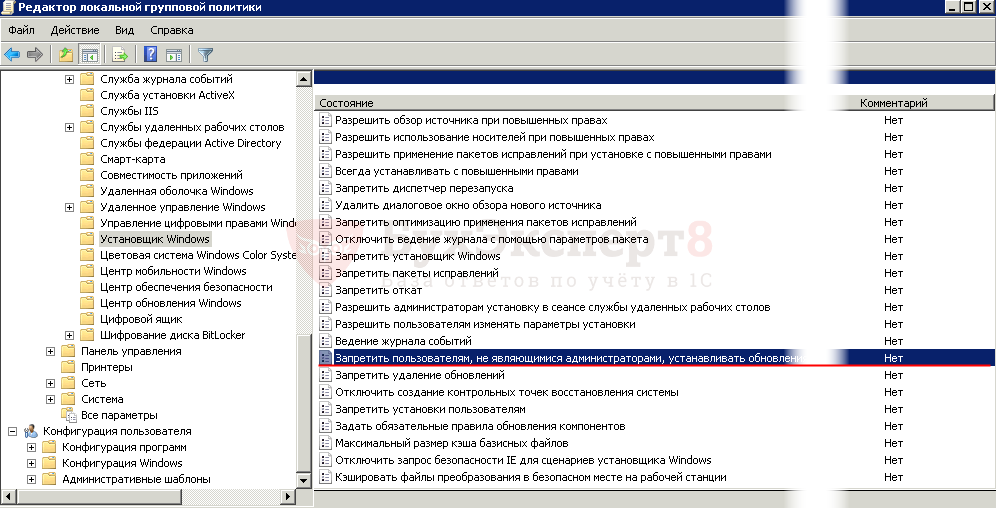Image resolution: width=996 pixels, height=508 pixels.
Task: Click the Export list toolbar icon
Action: 121,54
